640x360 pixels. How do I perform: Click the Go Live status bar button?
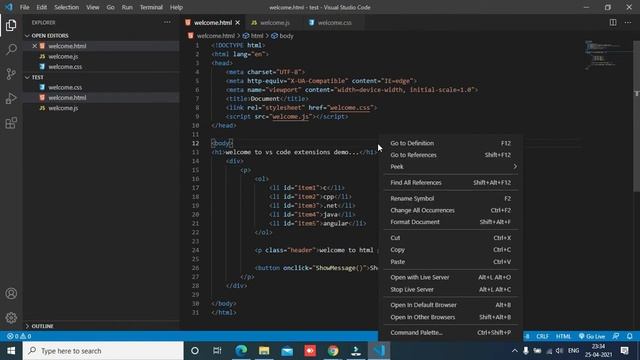coord(592,336)
